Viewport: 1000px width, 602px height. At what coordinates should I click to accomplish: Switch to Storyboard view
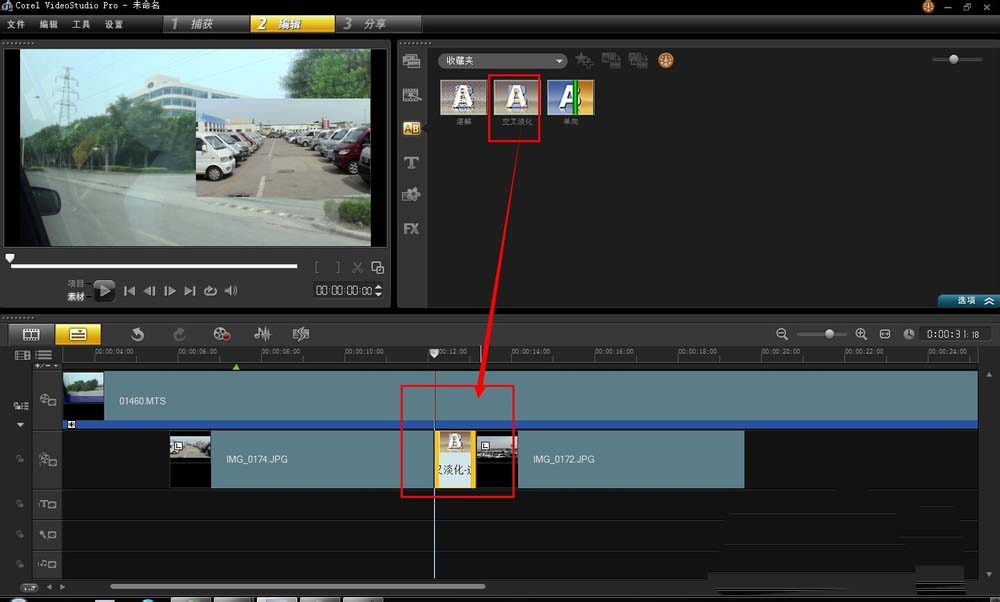(31, 334)
